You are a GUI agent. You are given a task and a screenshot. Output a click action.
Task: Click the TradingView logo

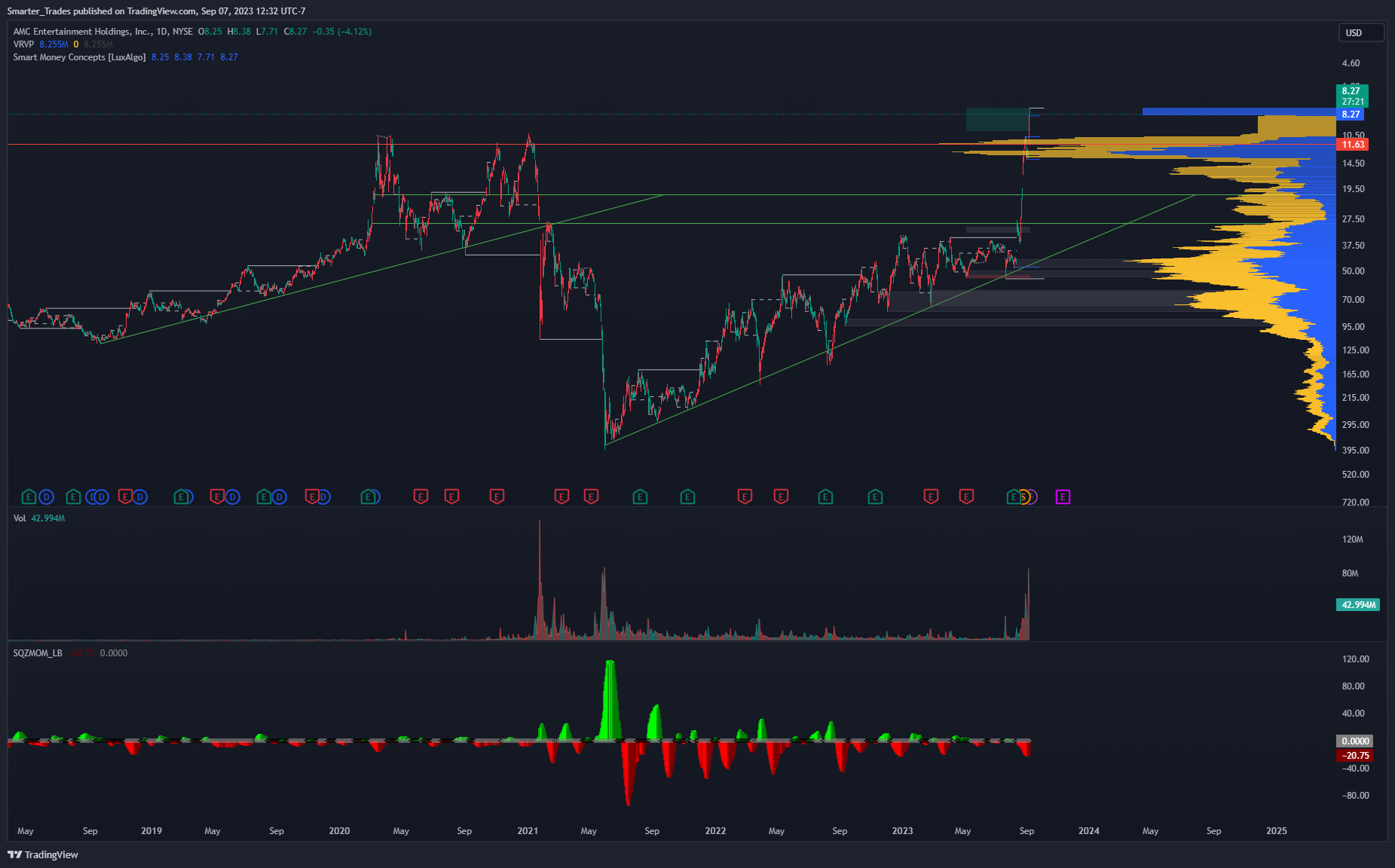coord(43,854)
